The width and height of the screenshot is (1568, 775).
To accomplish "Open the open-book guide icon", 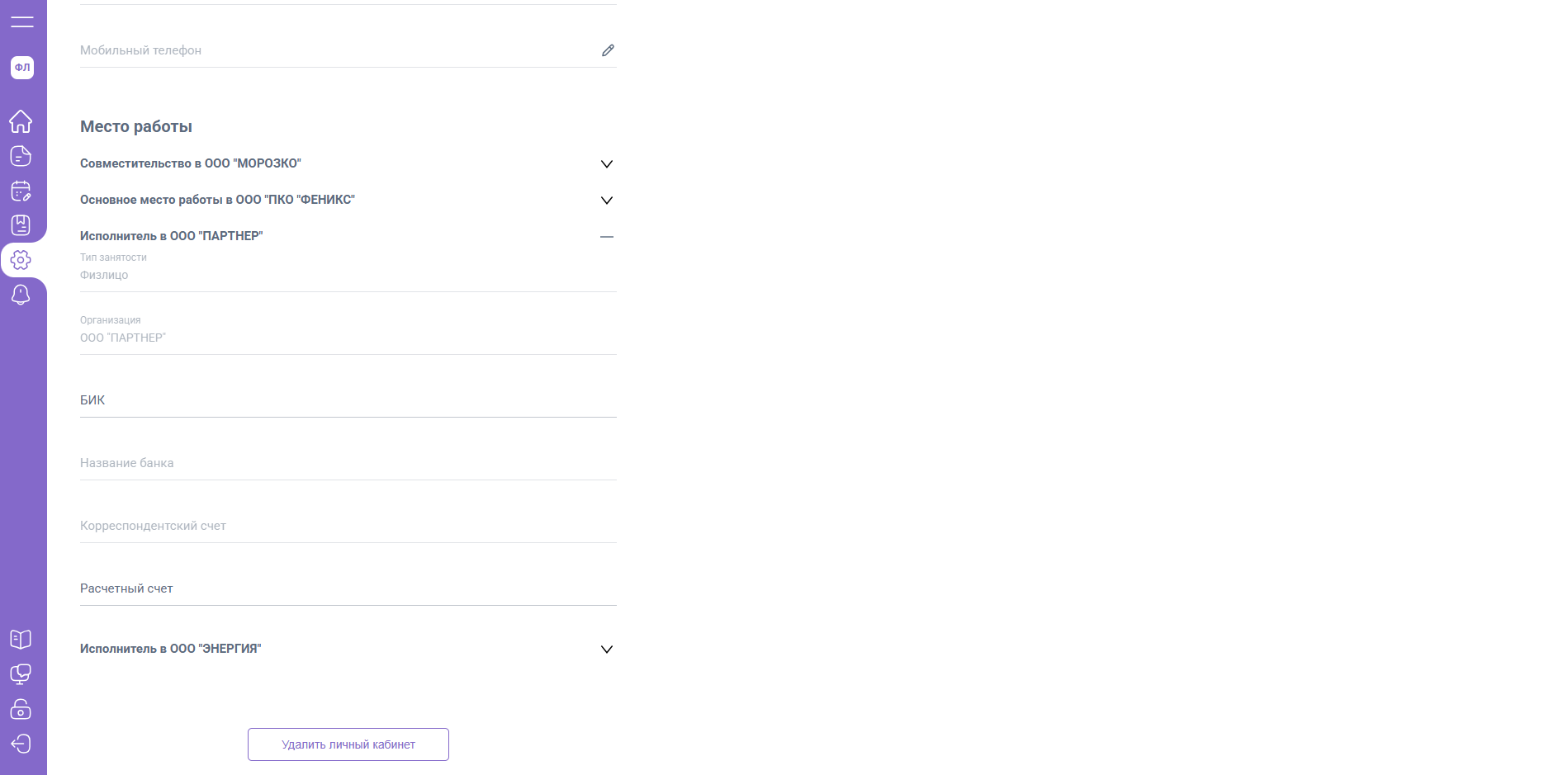I will (21, 639).
